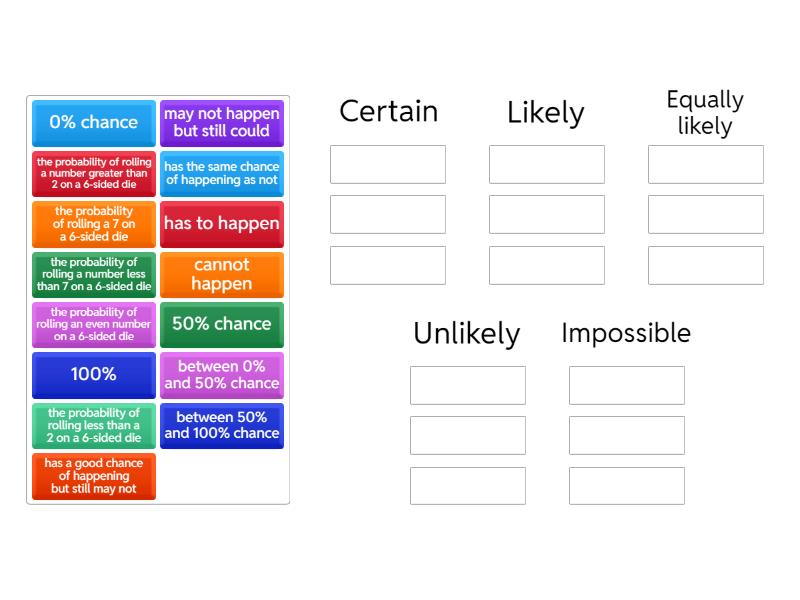This screenshot has width=800, height=600.
Task: Select the 'rolling an even number' tile
Action: click(x=94, y=324)
